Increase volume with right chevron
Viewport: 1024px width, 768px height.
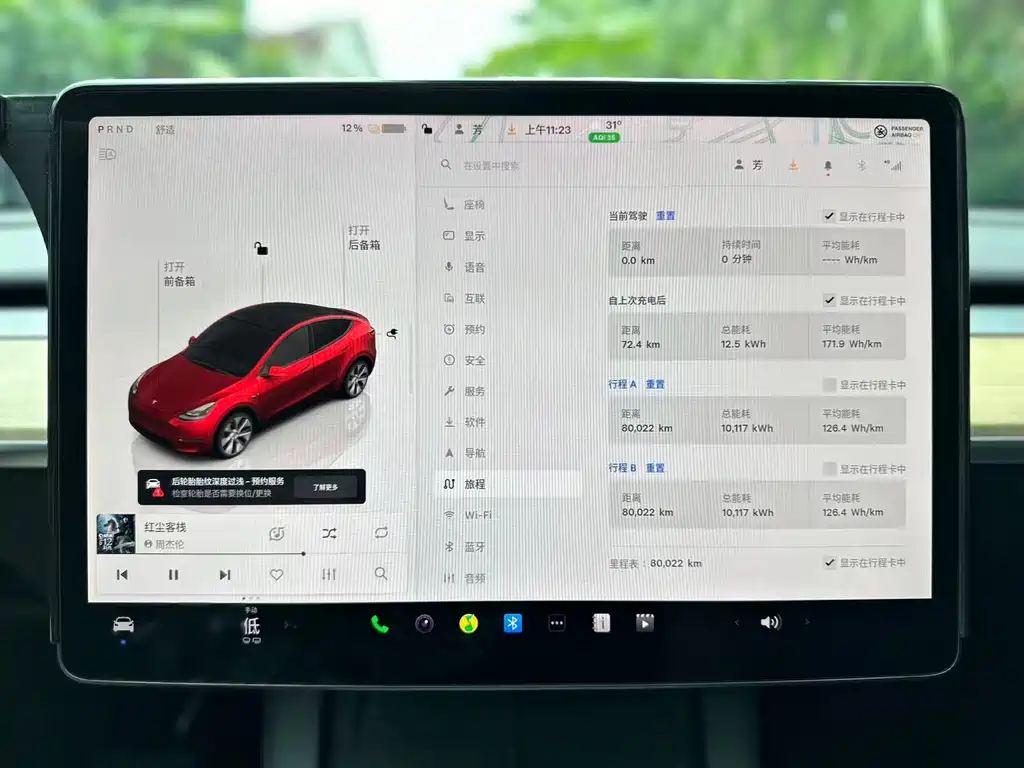point(807,622)
